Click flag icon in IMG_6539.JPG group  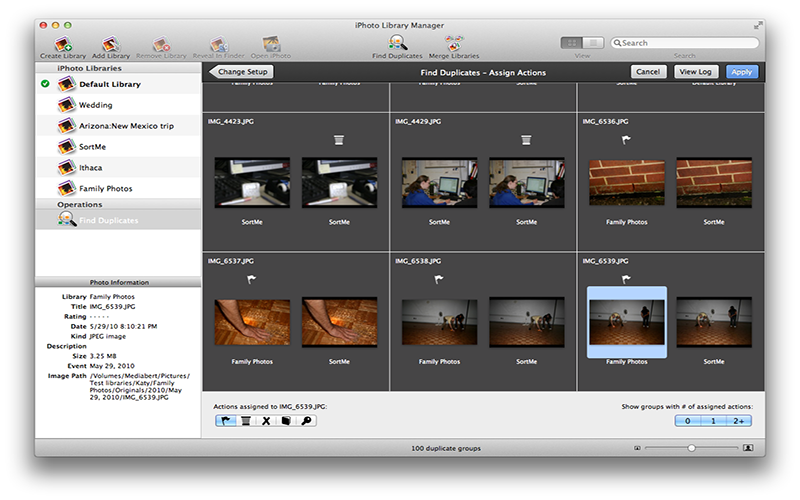coord(626,279)
